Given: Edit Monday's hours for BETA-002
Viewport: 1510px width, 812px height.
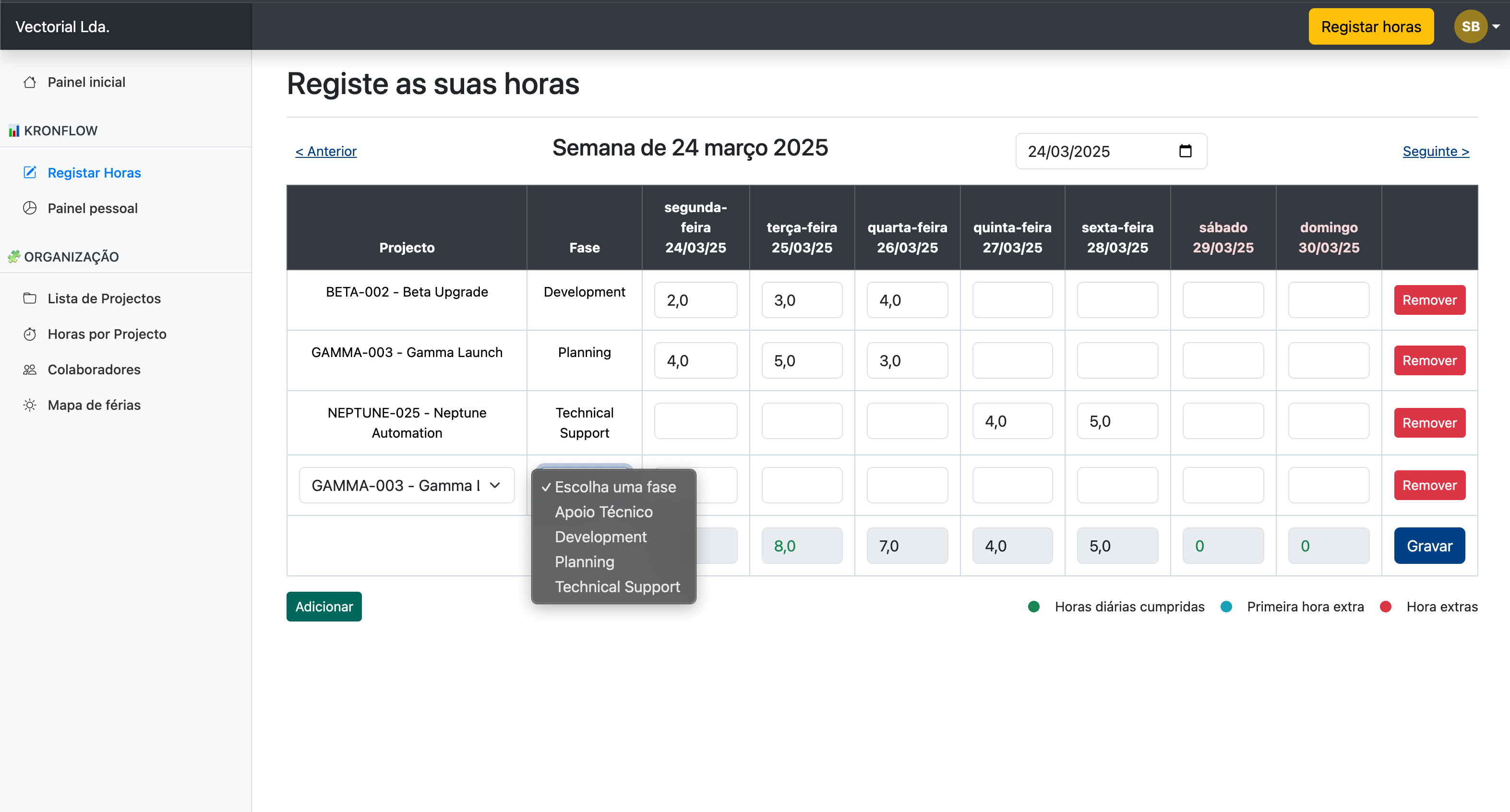Looking at the screenshot, I should tap(696, 299).
